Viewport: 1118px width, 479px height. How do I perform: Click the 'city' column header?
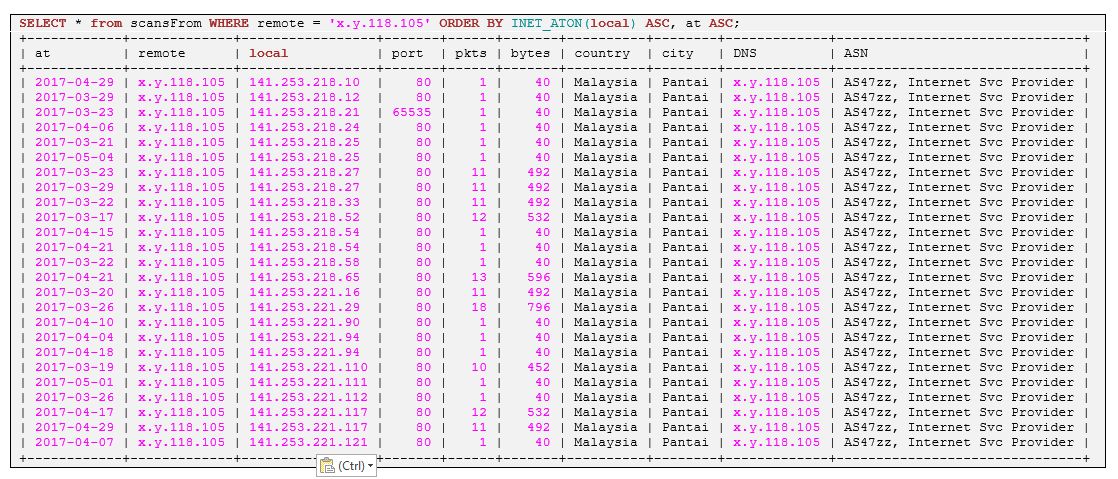point(677,53)
